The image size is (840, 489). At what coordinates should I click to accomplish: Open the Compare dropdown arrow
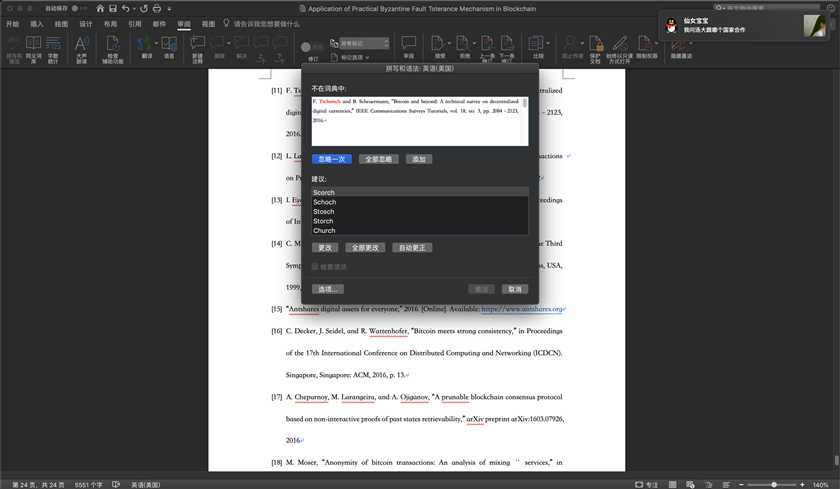[548, 43]
